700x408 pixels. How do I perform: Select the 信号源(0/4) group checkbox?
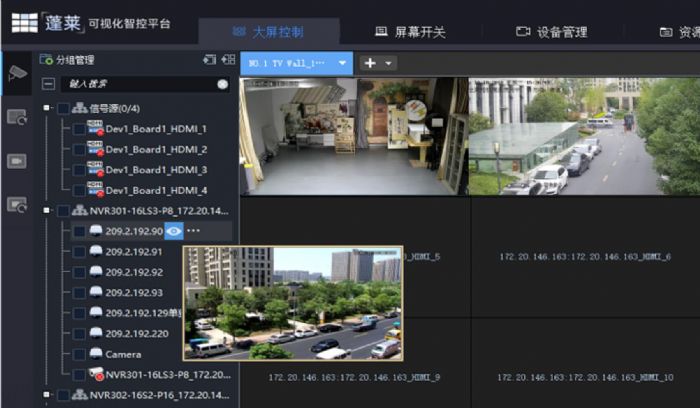pyautogui.click(x=63, y=108)
